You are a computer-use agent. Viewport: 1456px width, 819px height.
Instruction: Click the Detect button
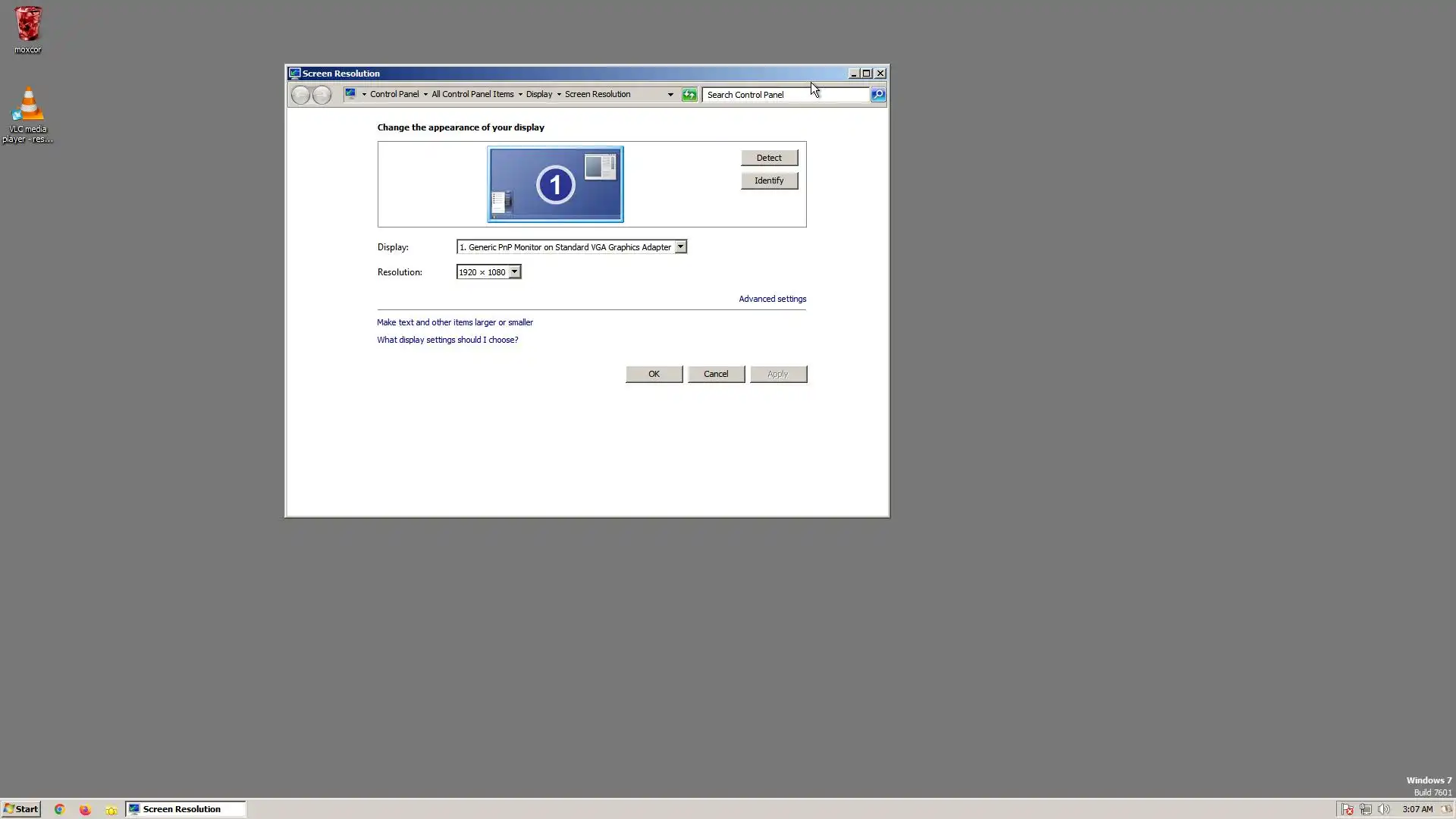pyautogui.click(x=768, y=158)
